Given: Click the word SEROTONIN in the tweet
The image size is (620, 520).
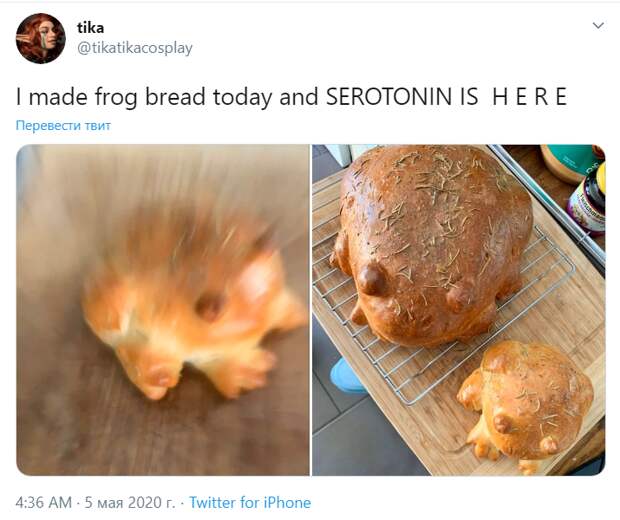Looking at the screenshot, I should (389, 97).
